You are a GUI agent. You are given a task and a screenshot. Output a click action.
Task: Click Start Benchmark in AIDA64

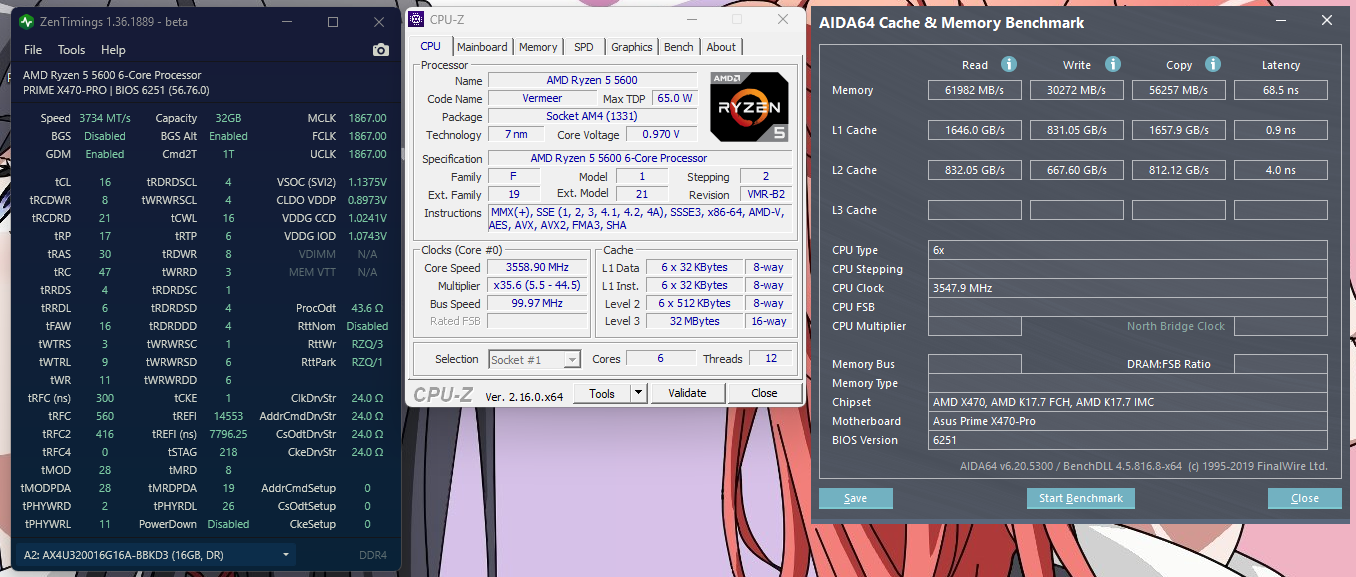[1081, 498]
